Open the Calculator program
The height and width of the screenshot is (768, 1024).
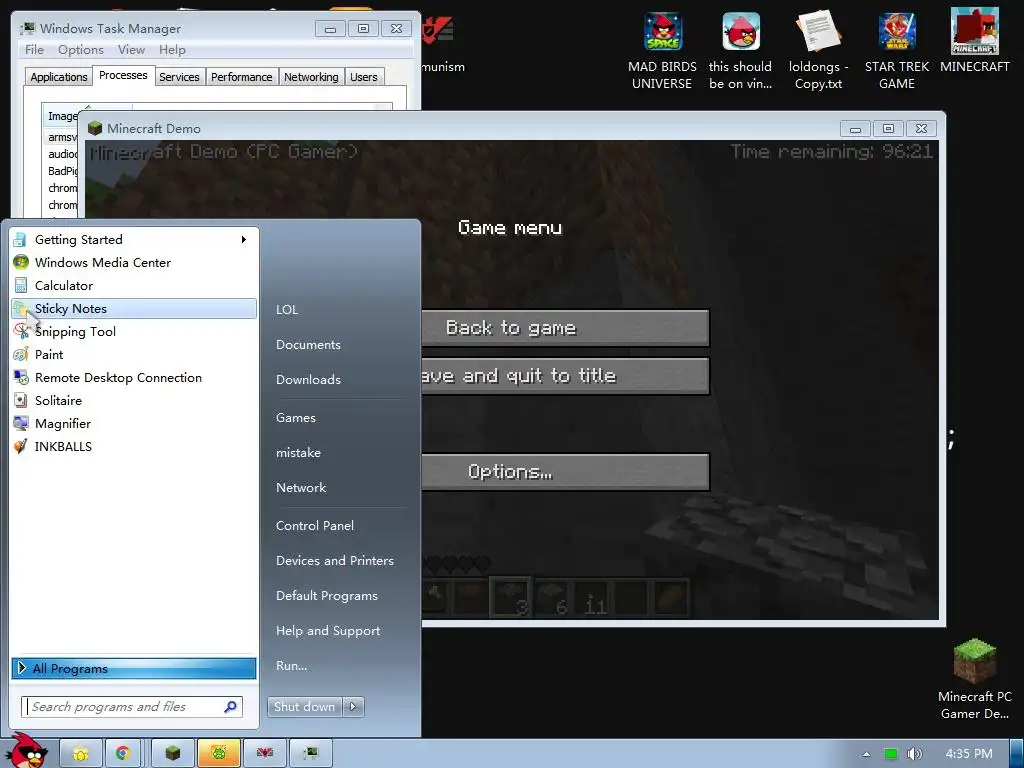(134, 285)
